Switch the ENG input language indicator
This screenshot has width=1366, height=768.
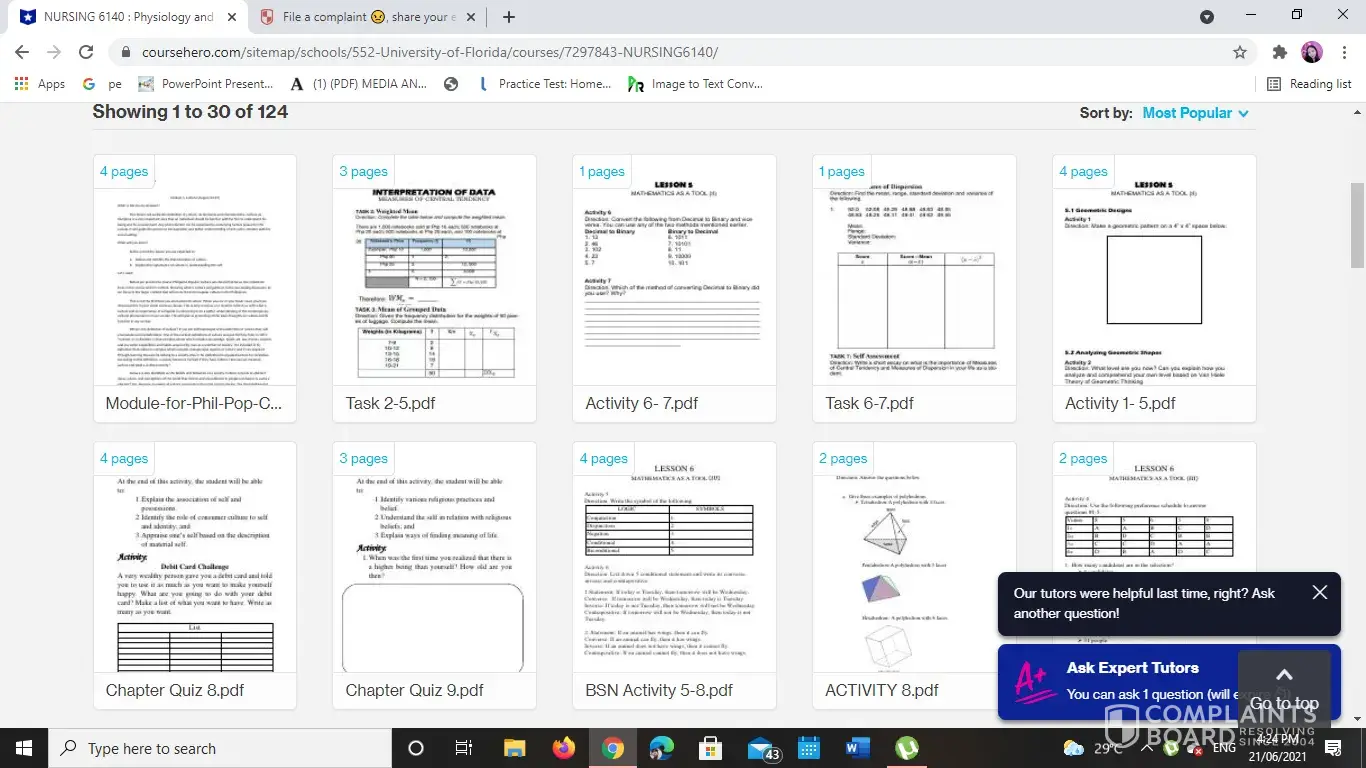(1224, 748)
